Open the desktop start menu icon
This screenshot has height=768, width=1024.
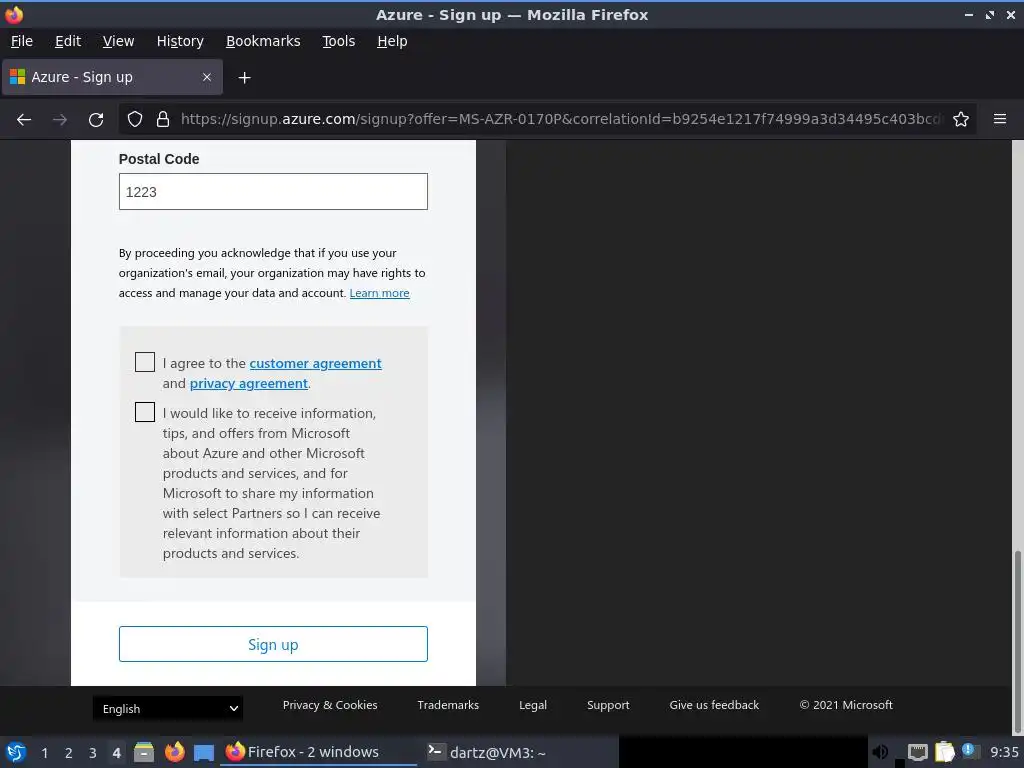click(x=16, y=752)
